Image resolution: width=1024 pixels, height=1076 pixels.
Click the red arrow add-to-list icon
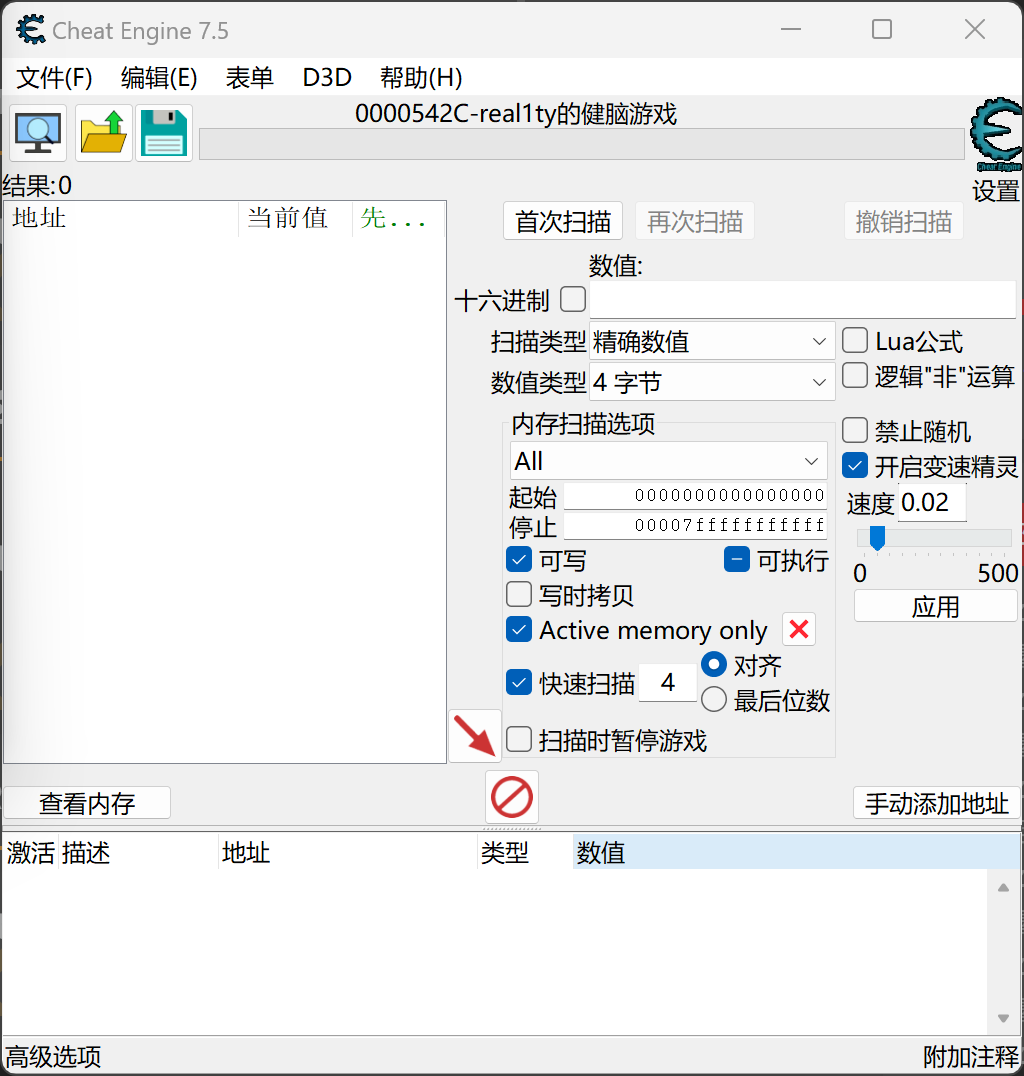(x=475, y=736)
